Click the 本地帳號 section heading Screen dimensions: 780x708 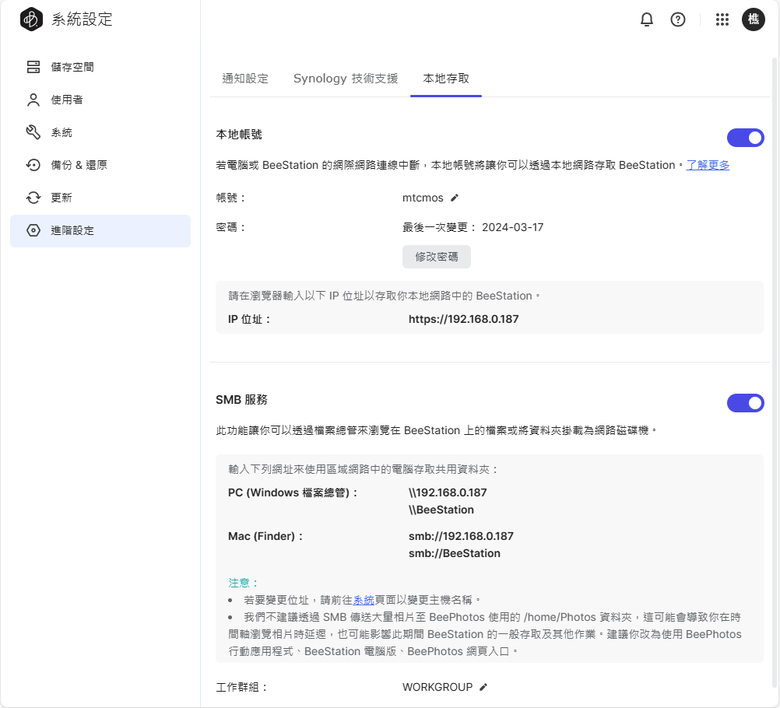[239, 134]
